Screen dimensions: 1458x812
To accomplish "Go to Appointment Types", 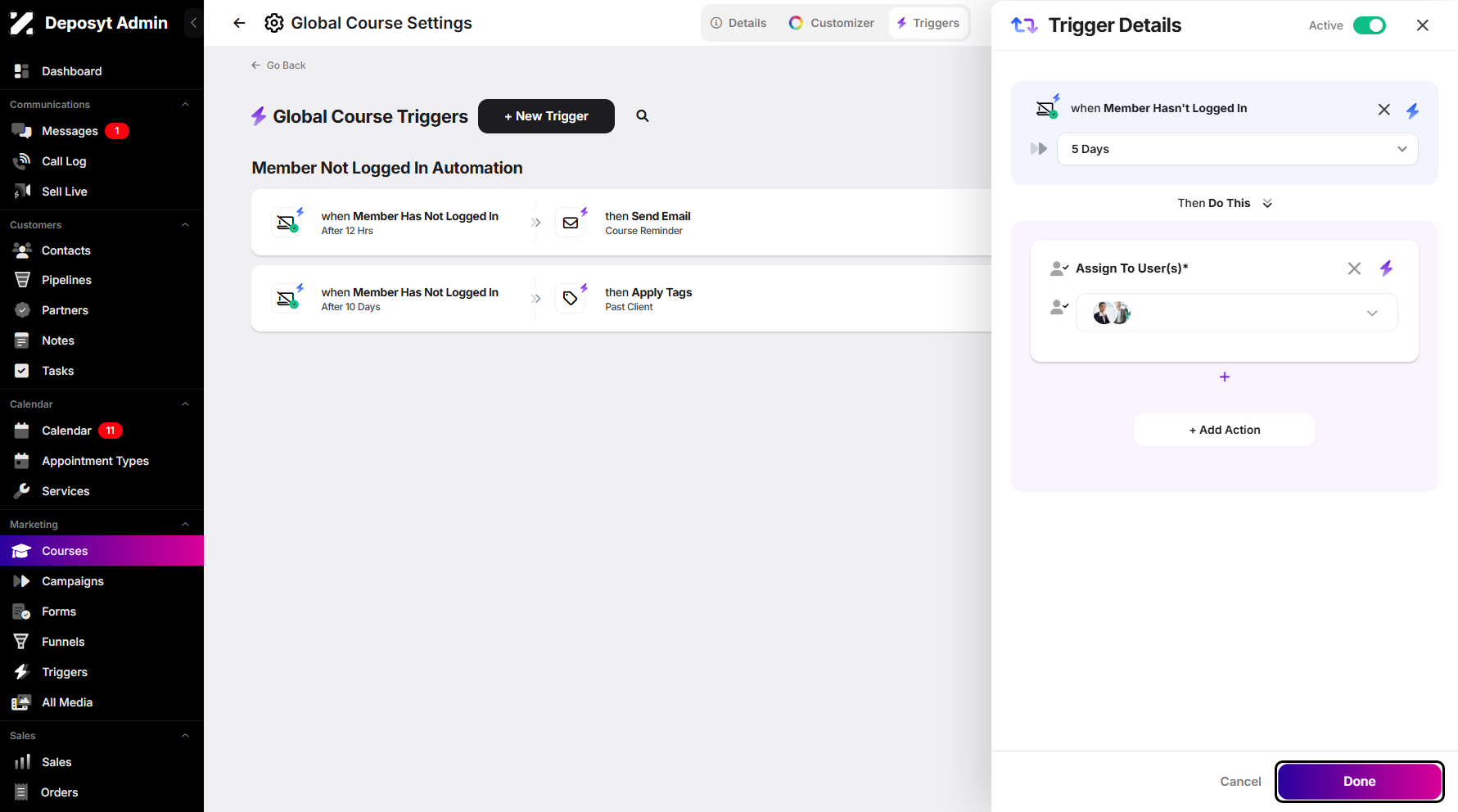I will click(102, 461).
